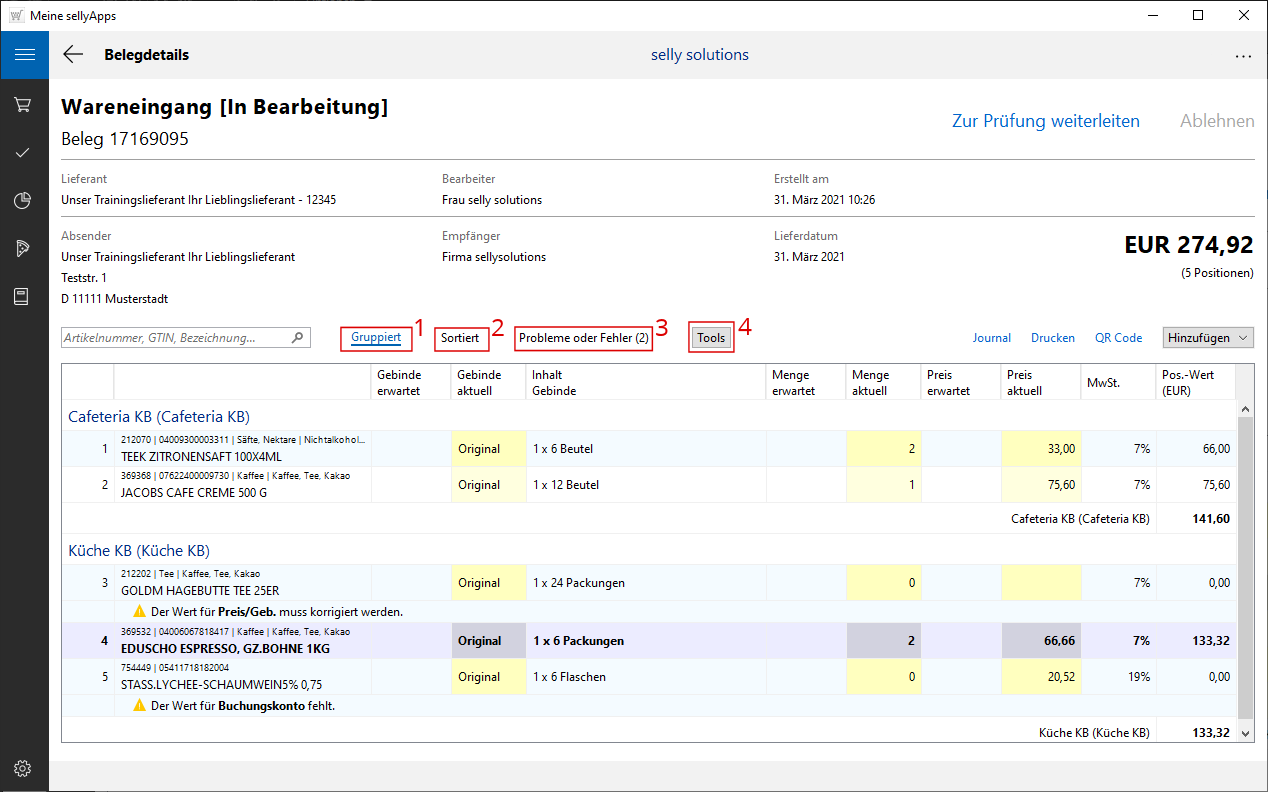Click the shopping cart sidebar icon
This screenshot has width=1268, height=792.
coord(24,105)
